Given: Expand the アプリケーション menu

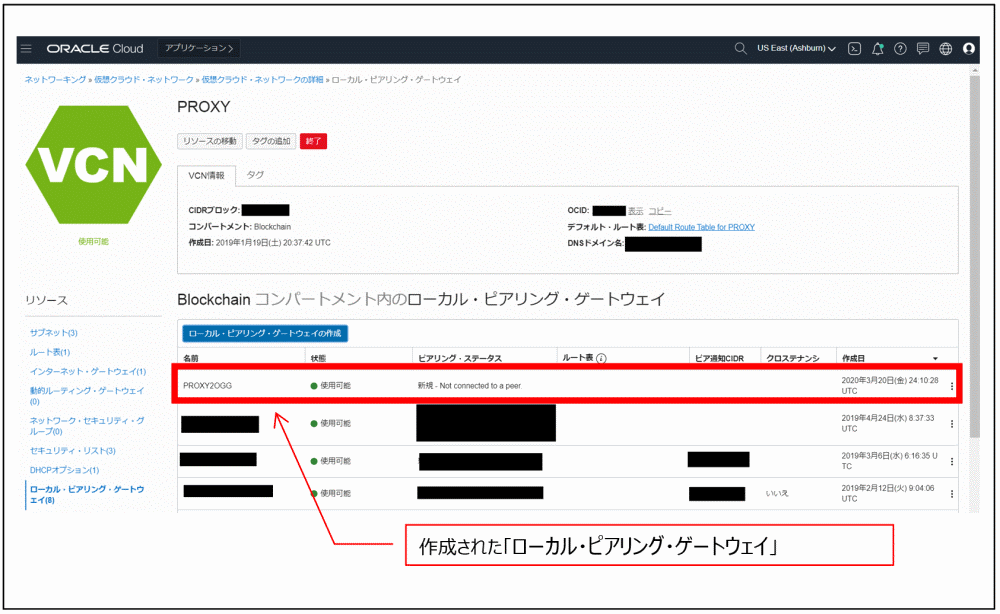Looking at the screenshot, I should (x=199, y=48).
